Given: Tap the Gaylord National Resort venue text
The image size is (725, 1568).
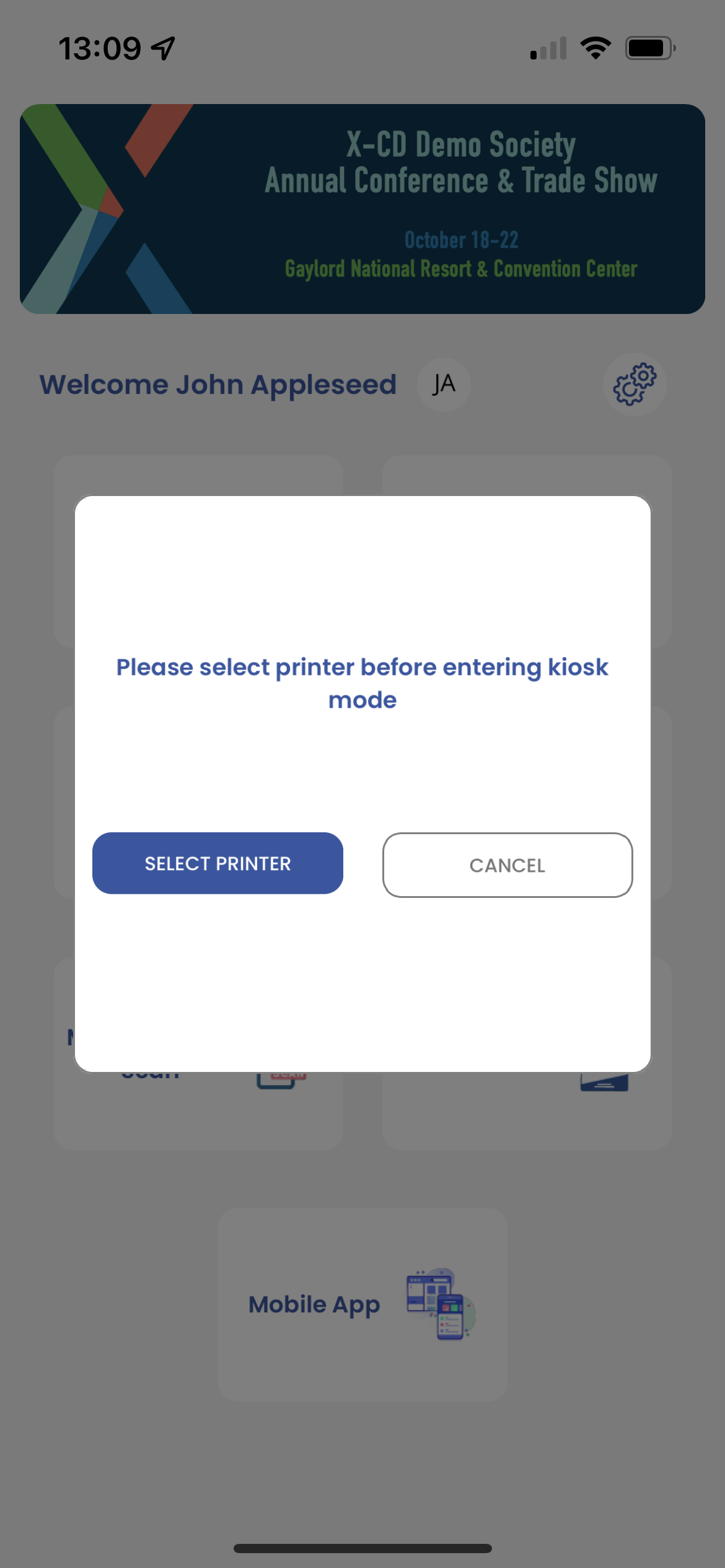Looking at the screenshot, I should pos(461,269).
